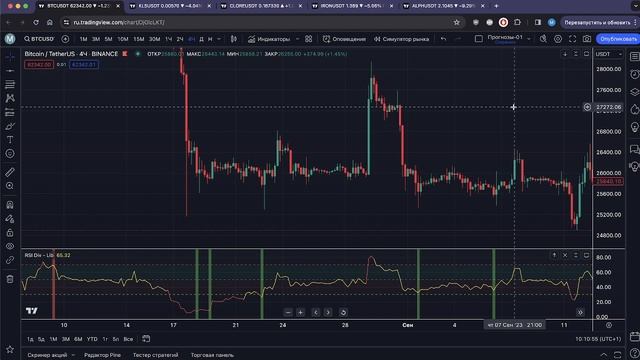Viewport: 640px width, 360px height.
Task: Open the patterns drawing tool
Action: click(10, 98)
